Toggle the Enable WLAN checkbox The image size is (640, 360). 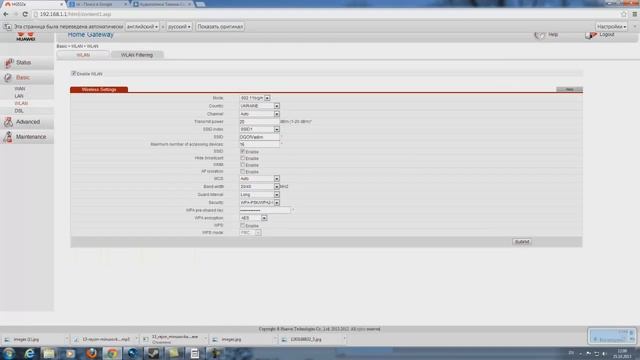tap(73, 73)
